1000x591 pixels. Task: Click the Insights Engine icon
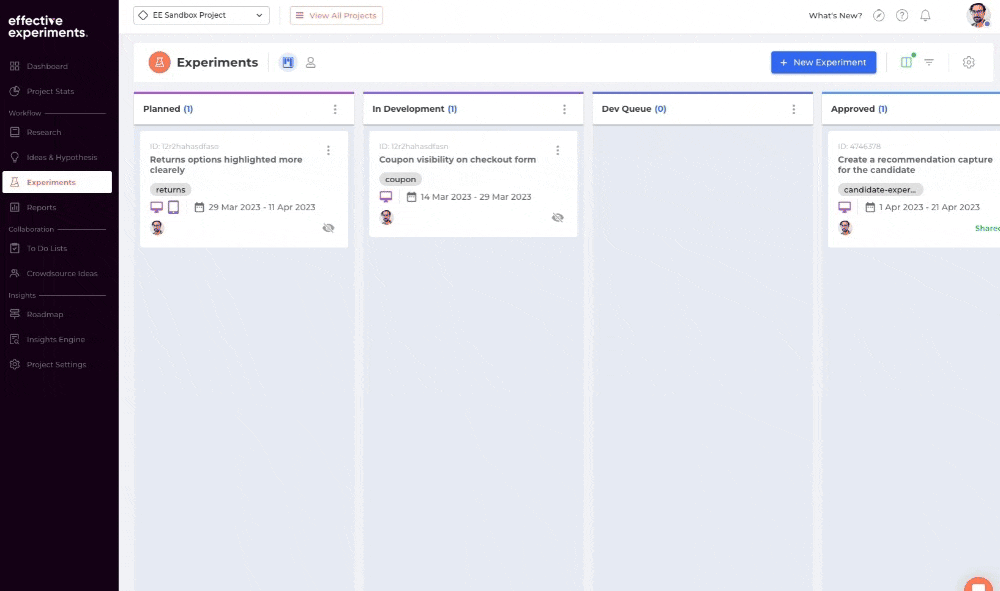click(x=15, y=339)
